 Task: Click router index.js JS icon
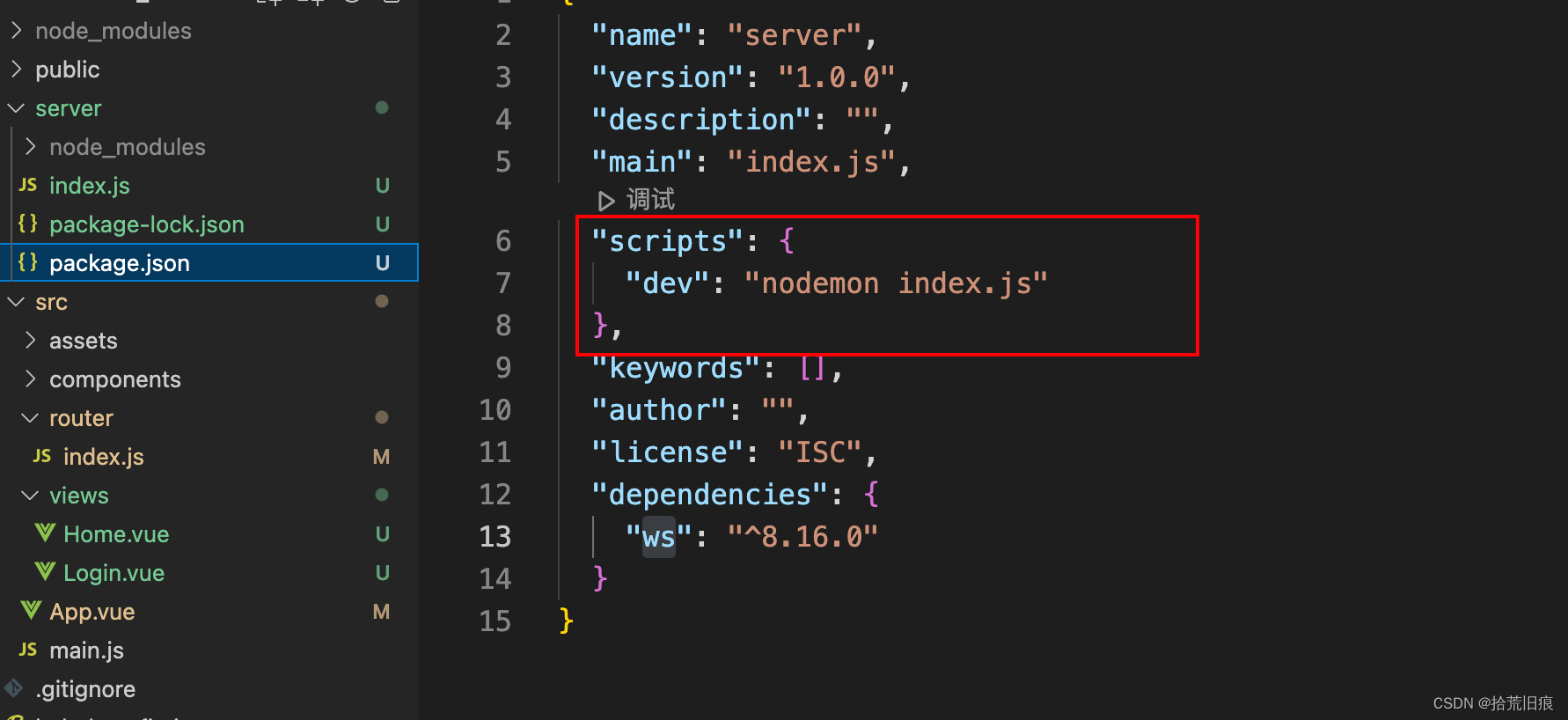42,456
